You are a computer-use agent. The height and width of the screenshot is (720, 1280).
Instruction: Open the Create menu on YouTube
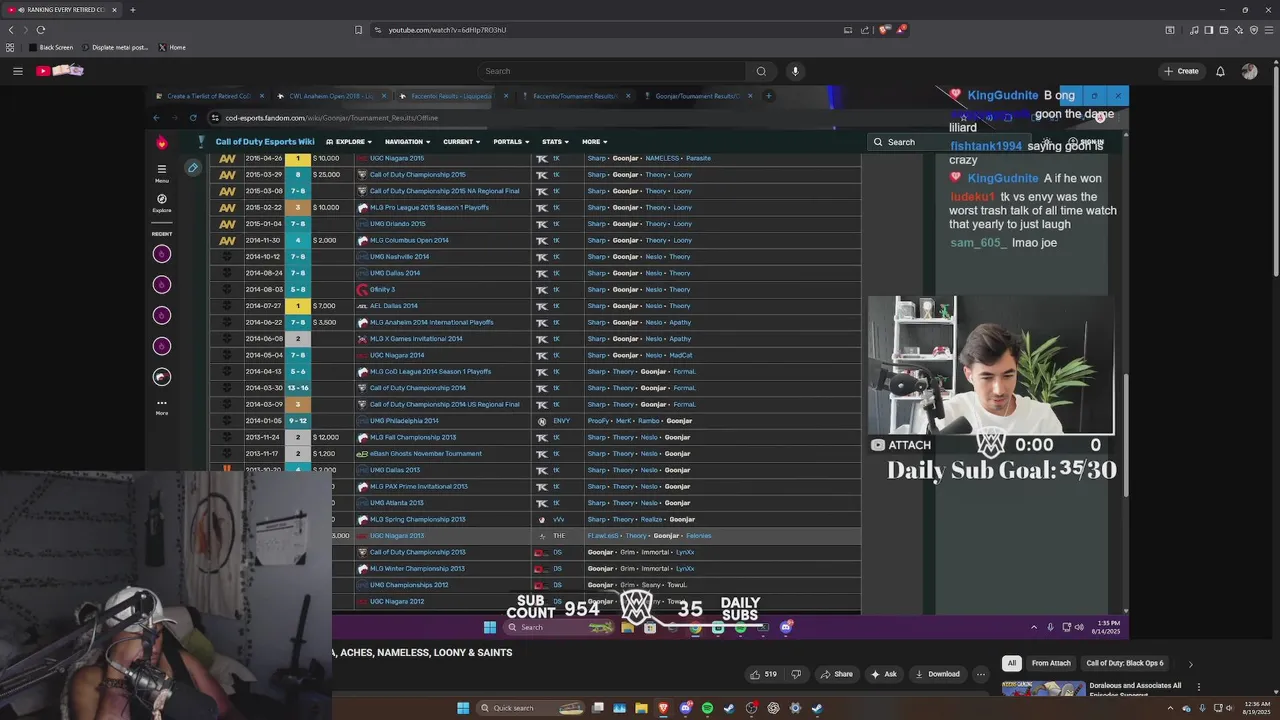(1181, 71)
